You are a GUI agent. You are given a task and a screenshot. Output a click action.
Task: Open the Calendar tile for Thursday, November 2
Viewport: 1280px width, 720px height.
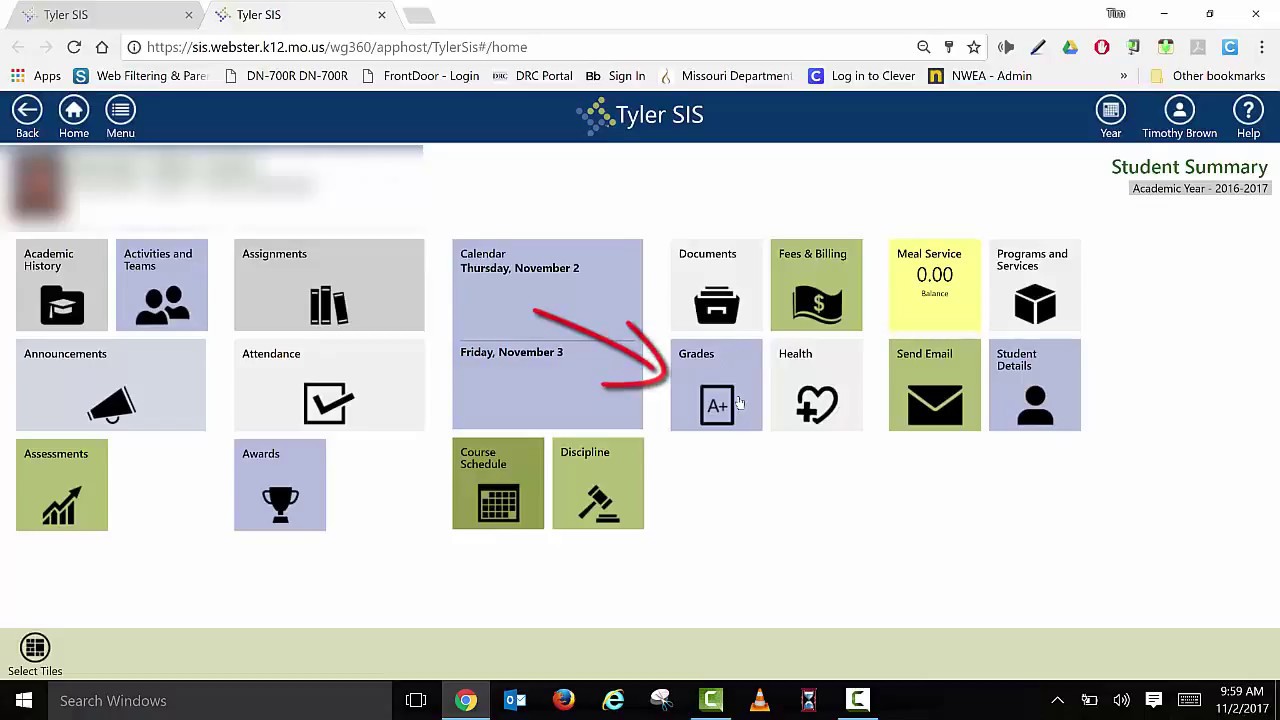pos(547,335)
